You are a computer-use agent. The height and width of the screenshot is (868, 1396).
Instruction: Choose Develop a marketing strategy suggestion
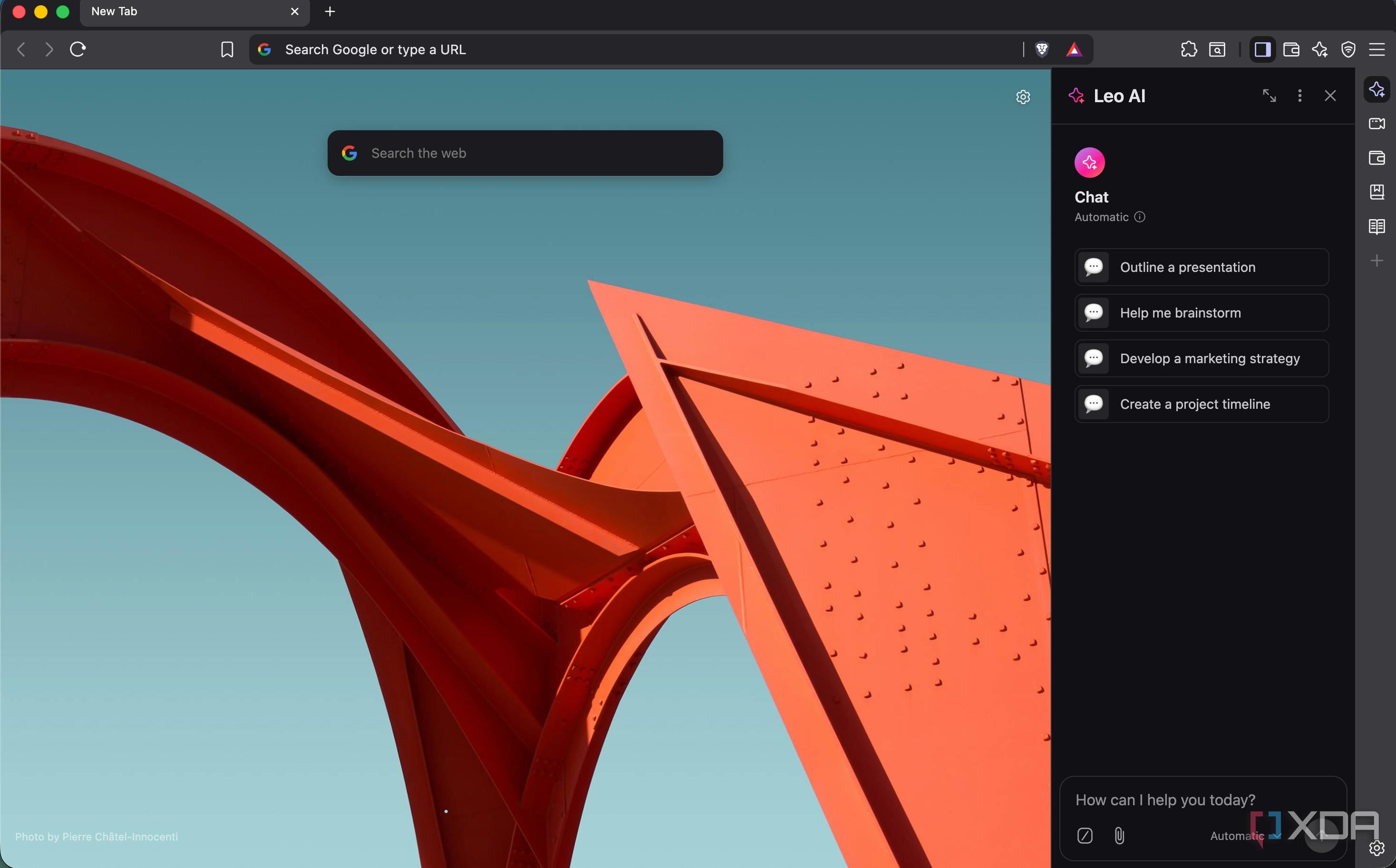(x=1202, y=358)
